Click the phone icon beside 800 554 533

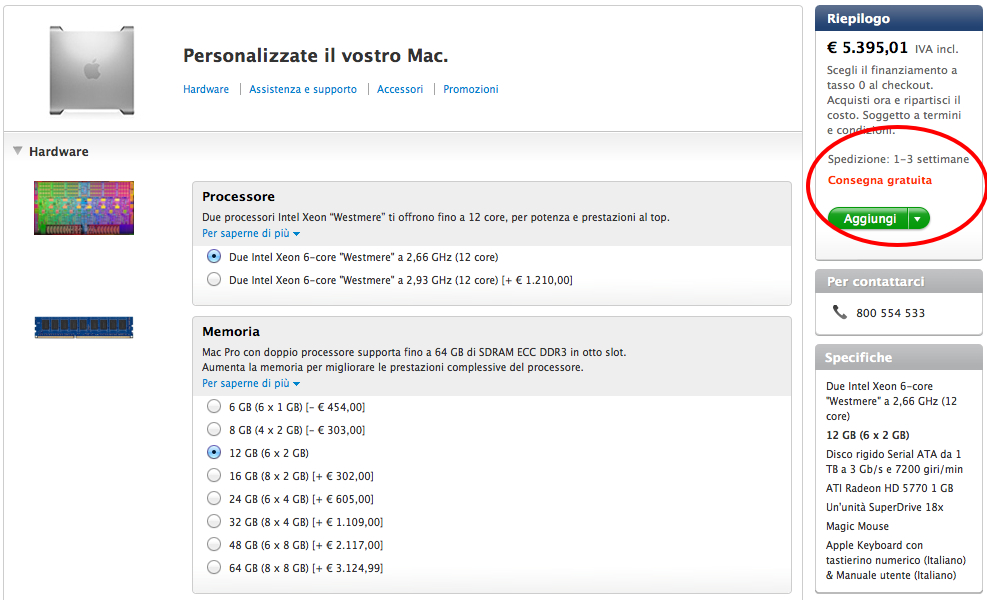coord(840,312)
